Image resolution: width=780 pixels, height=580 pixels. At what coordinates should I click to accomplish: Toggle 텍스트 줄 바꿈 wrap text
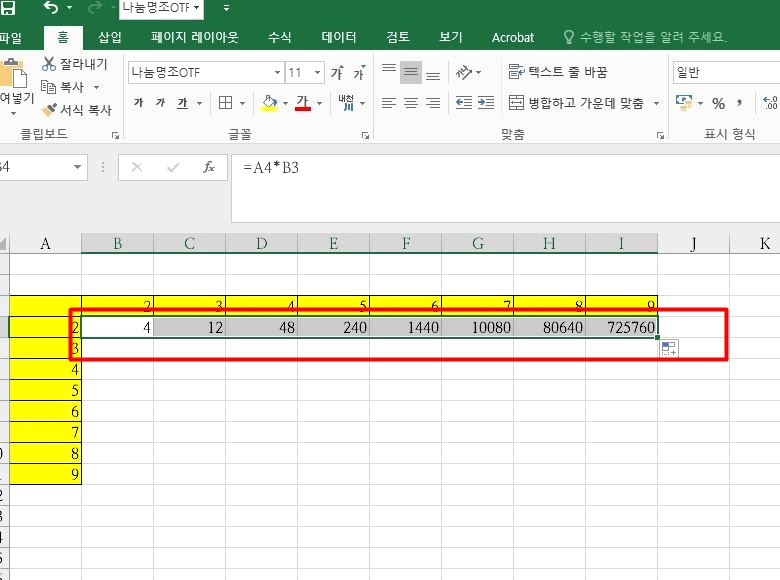pos(558,72)
